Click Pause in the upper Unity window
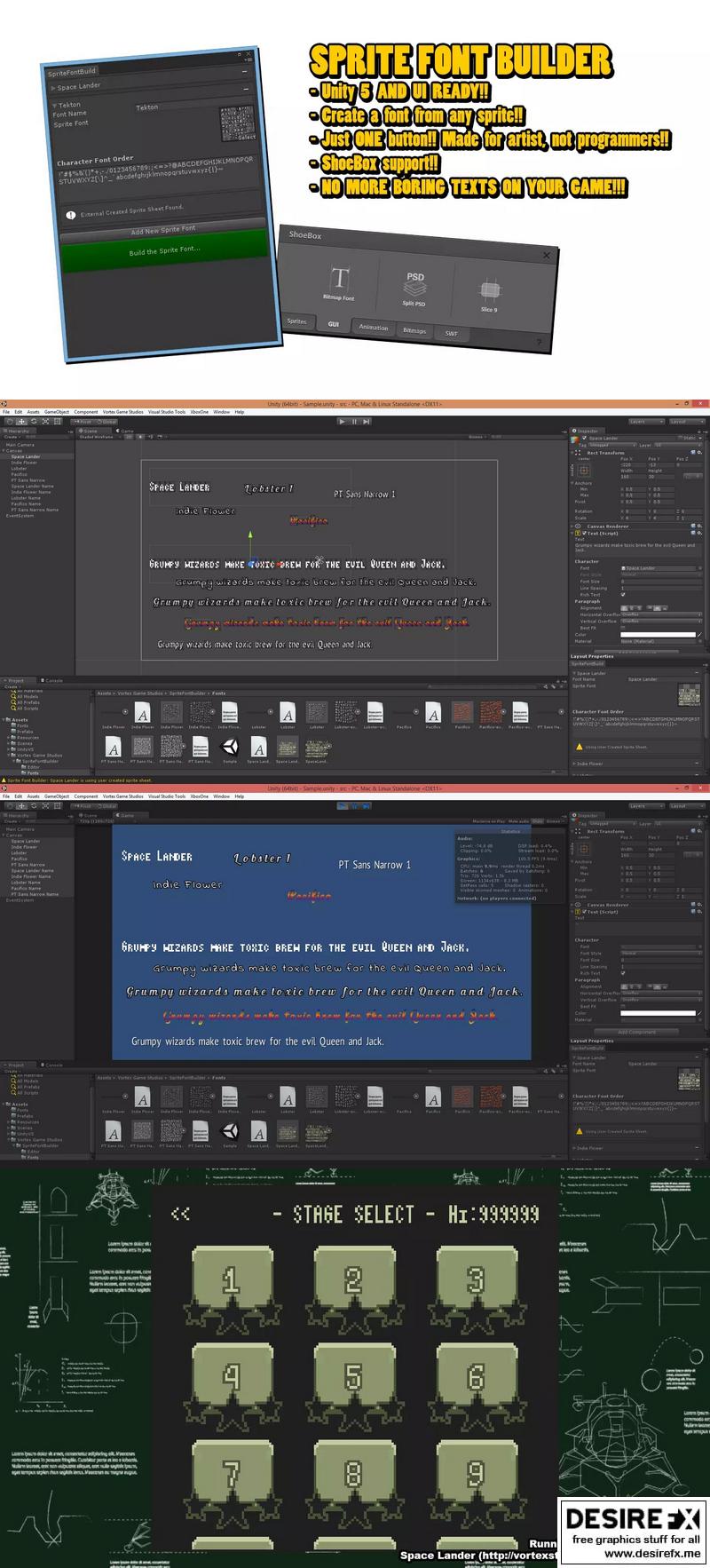This screenshot has height=1568, width=710. (354, 421)
